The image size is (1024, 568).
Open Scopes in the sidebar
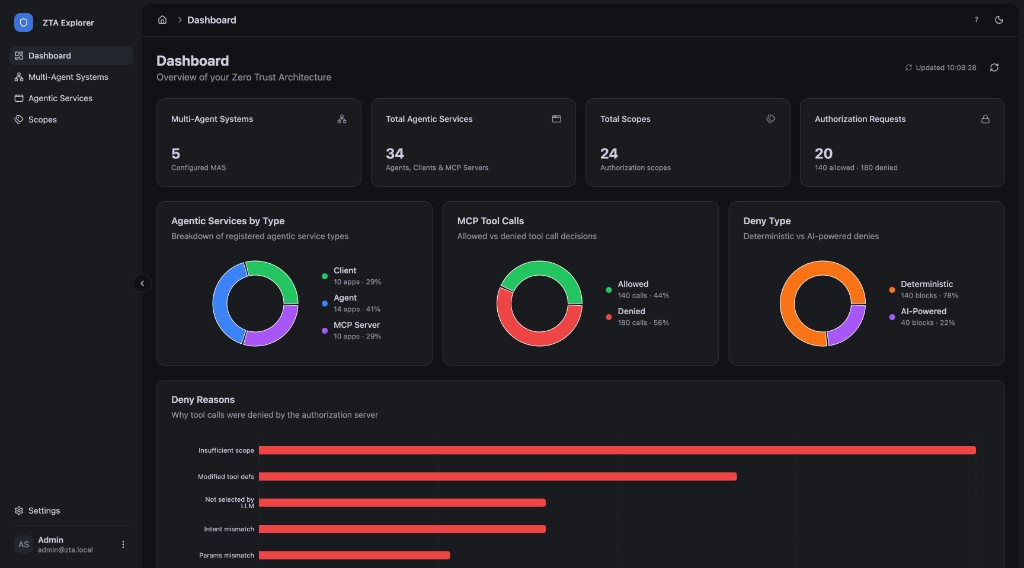pos(71,119)
